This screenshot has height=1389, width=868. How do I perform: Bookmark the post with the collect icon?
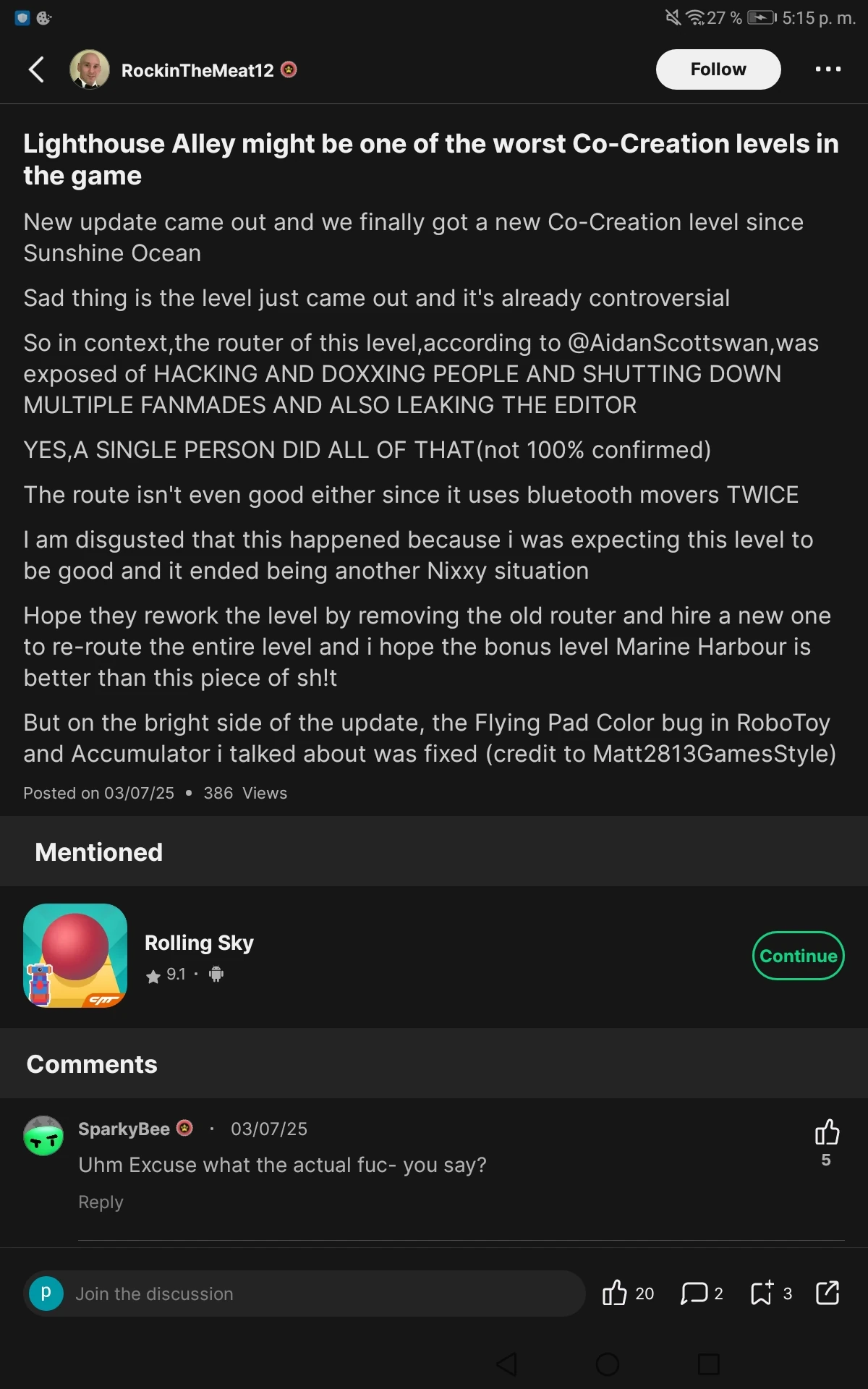click(762, 1294)
